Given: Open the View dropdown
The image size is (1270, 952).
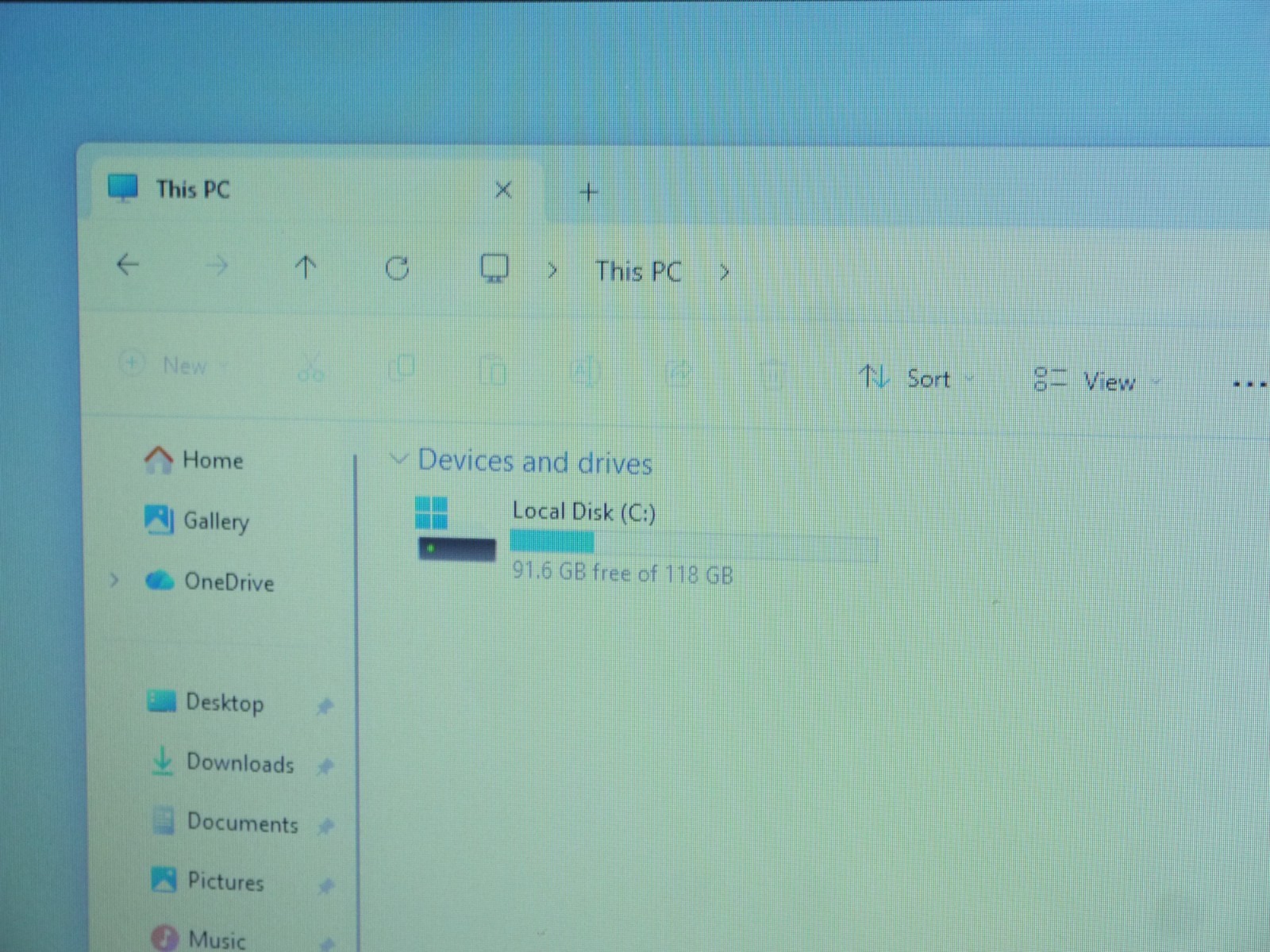Looking at the screenshot, I should tap(1097, 381).
